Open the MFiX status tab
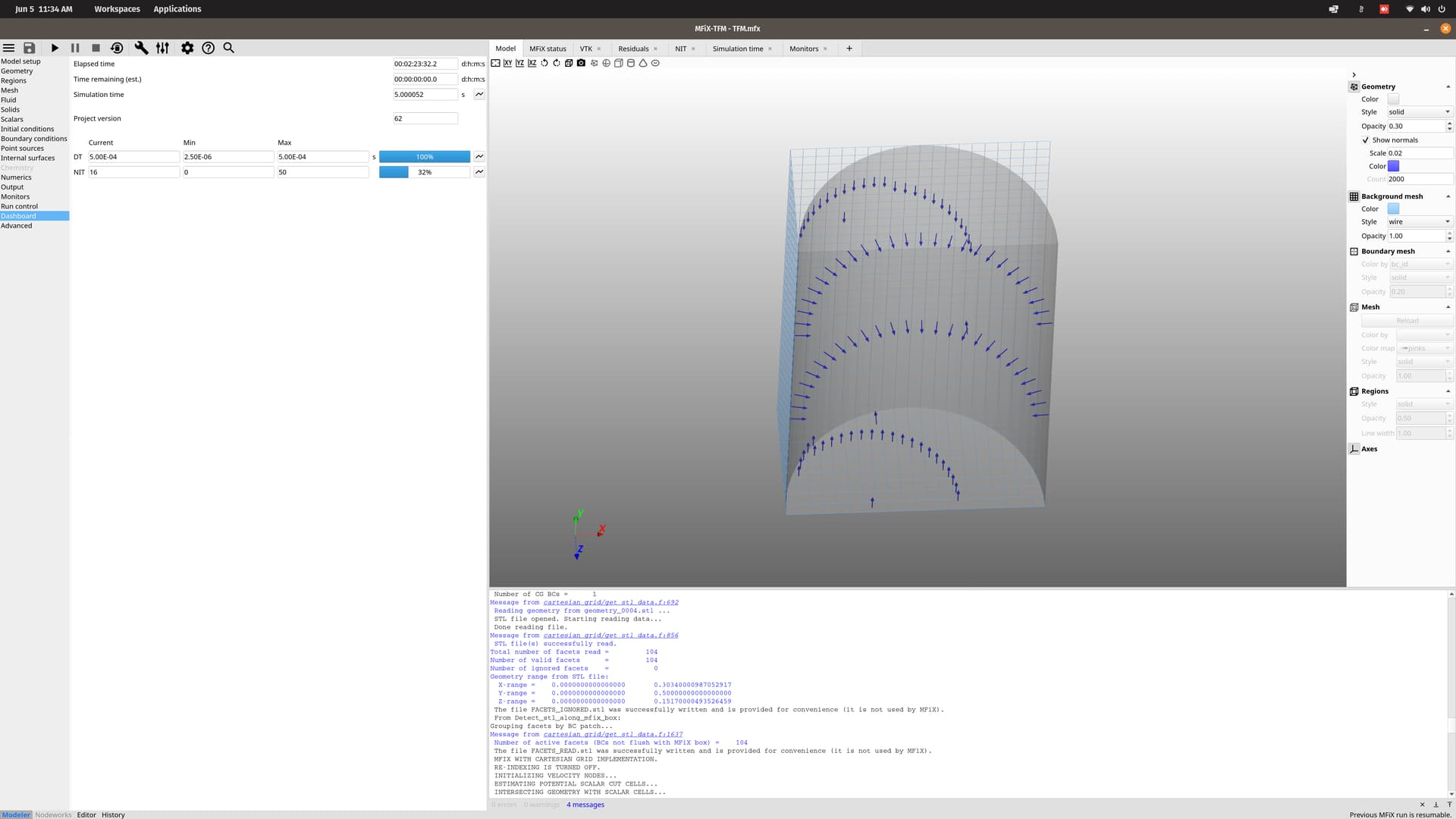The width and height of the screenshot is (1456, 819). pyautogui.click(x=548, y=49)
